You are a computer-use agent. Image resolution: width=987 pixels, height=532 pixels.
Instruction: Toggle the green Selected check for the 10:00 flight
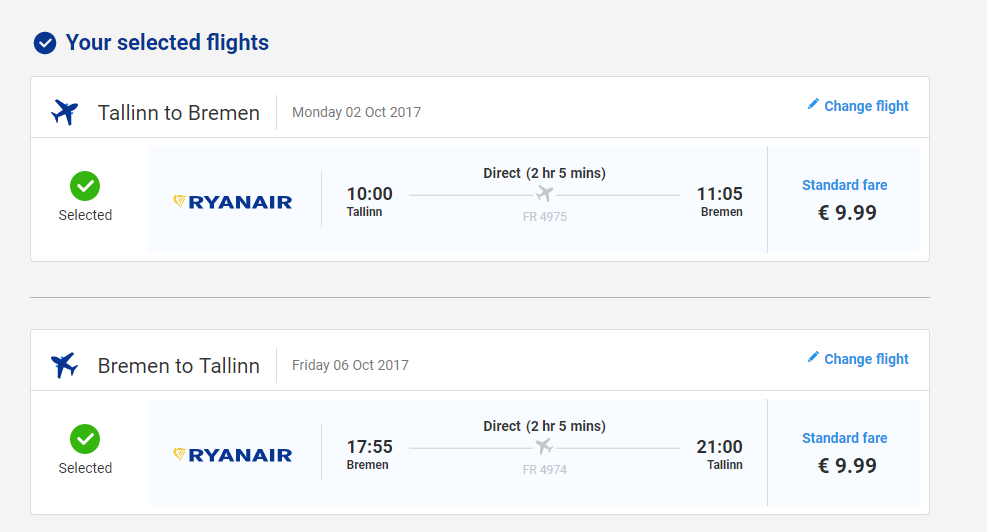tap(85, 186)
